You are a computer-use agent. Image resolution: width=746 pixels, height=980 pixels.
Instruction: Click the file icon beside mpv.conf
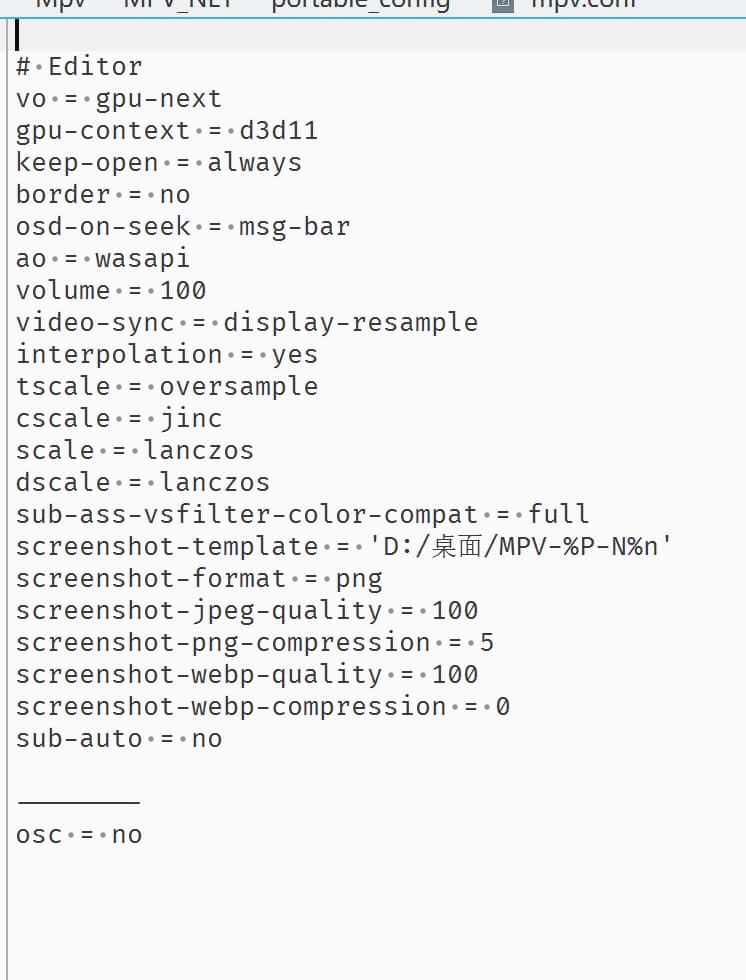pyautogui.click(x=503, y=4)
